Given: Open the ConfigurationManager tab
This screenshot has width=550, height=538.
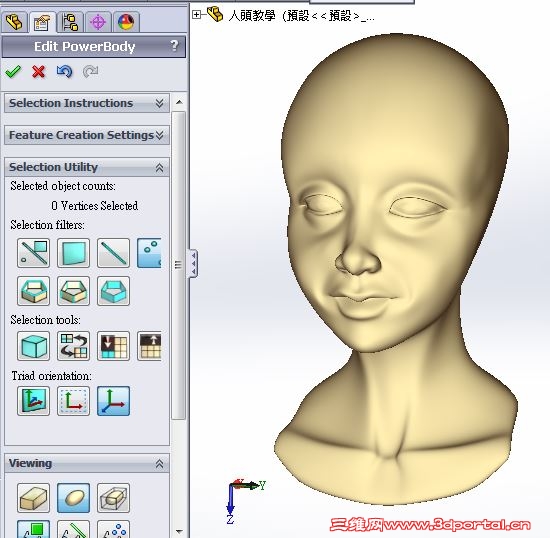Looking at the screenshot, I should (70, 22).
